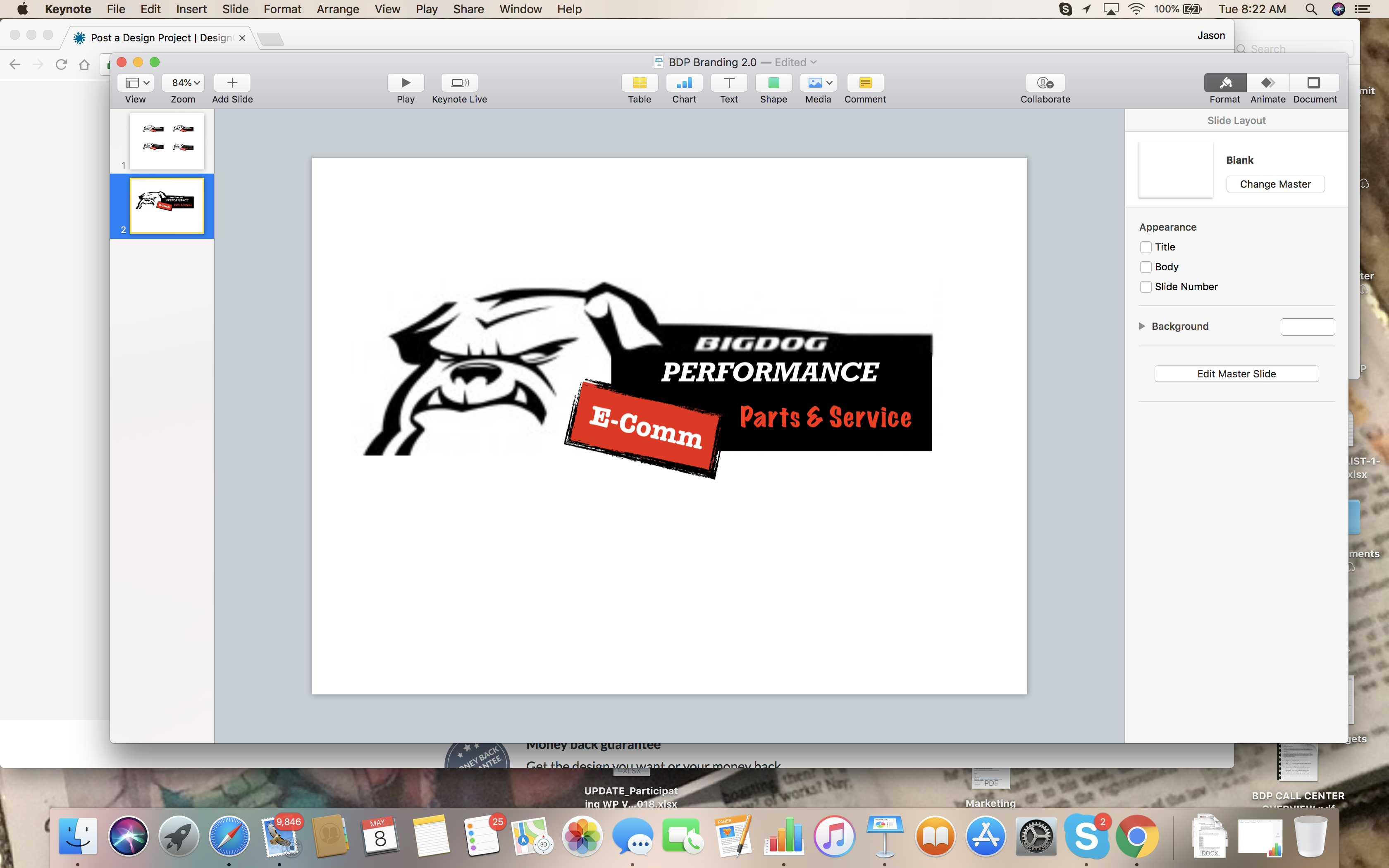Add a Comment using the toolbar icon
Screen dimensions: 1389x868
coord(864,83)
